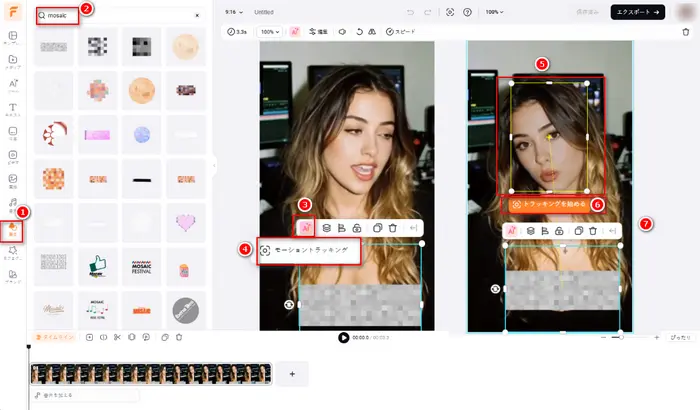Click the preview focus icon in top bar
Image resolution: width=700 pixels, height=410 pixels.
(450, 12)
